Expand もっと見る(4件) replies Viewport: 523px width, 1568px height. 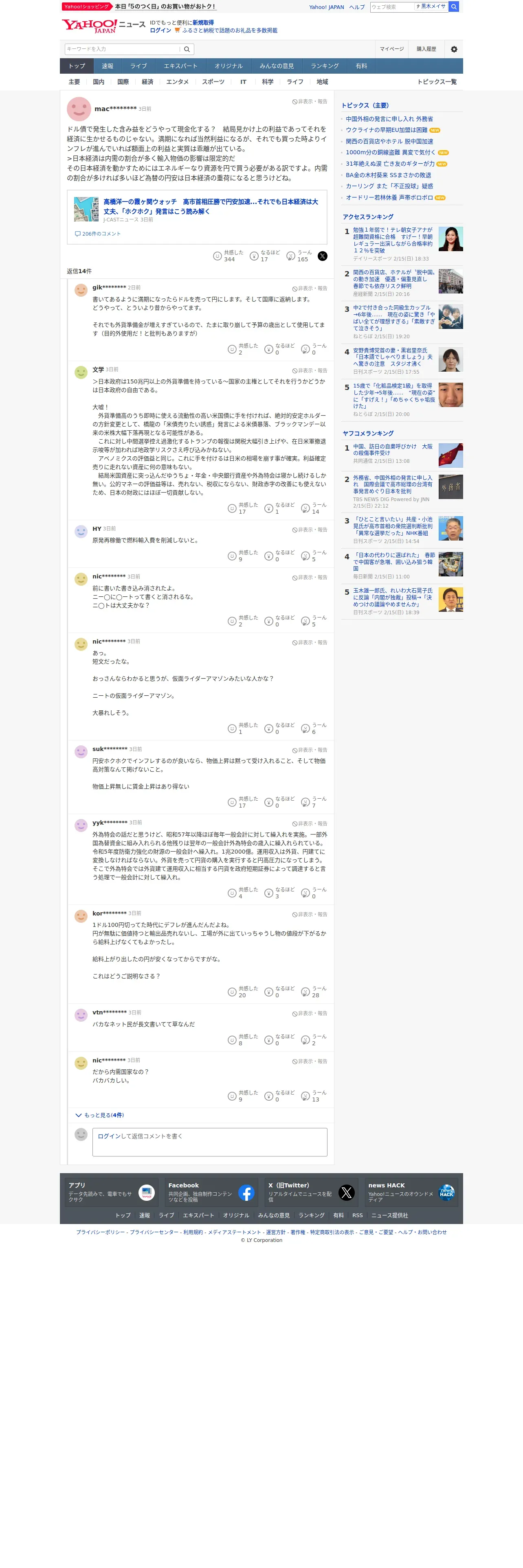pyautogui.click(x=99, y=1115)
